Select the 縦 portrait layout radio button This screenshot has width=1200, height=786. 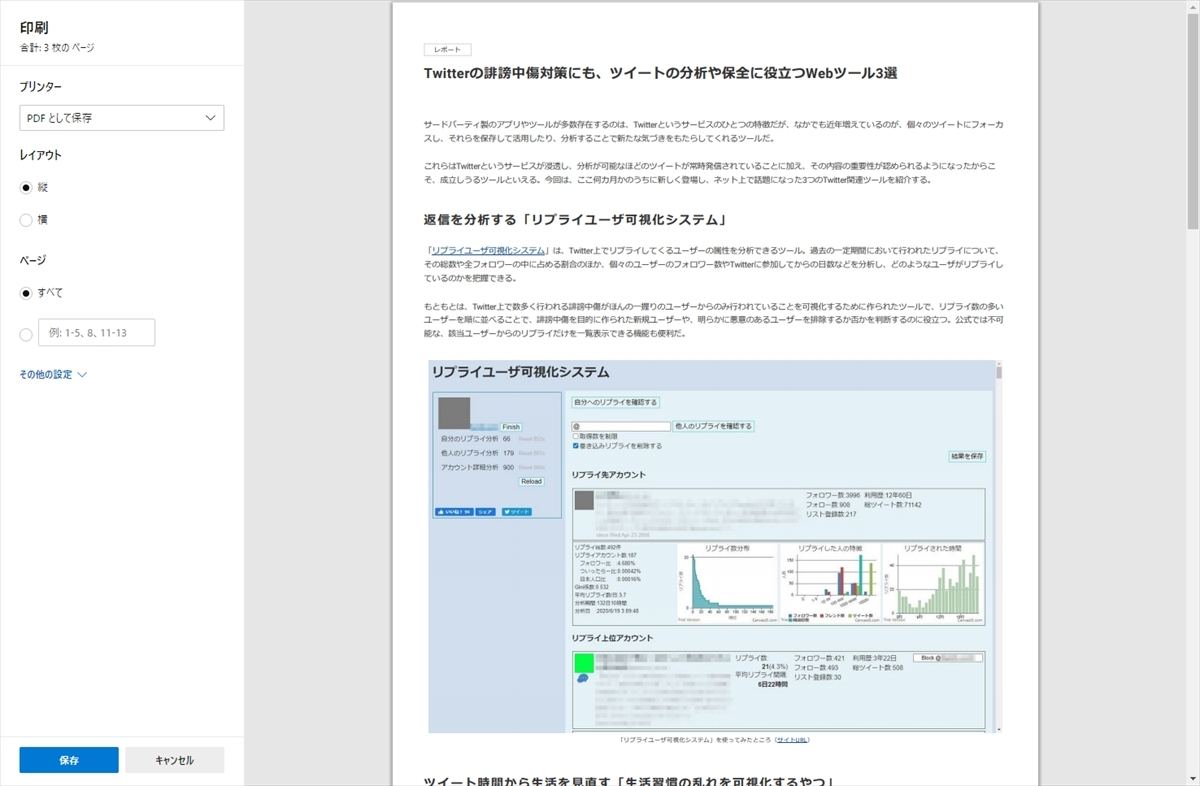[x=26, y=187]
